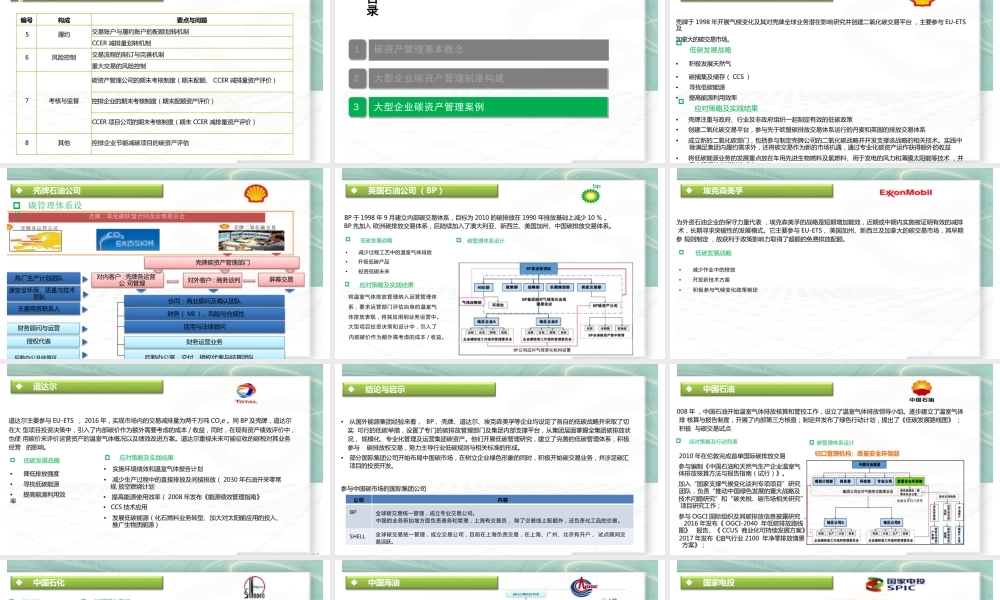Click the checkbox bullet beside 碳管理体系设
Image resolution: width=1000 pixels, height=600 pixels.
click(16, 204)
